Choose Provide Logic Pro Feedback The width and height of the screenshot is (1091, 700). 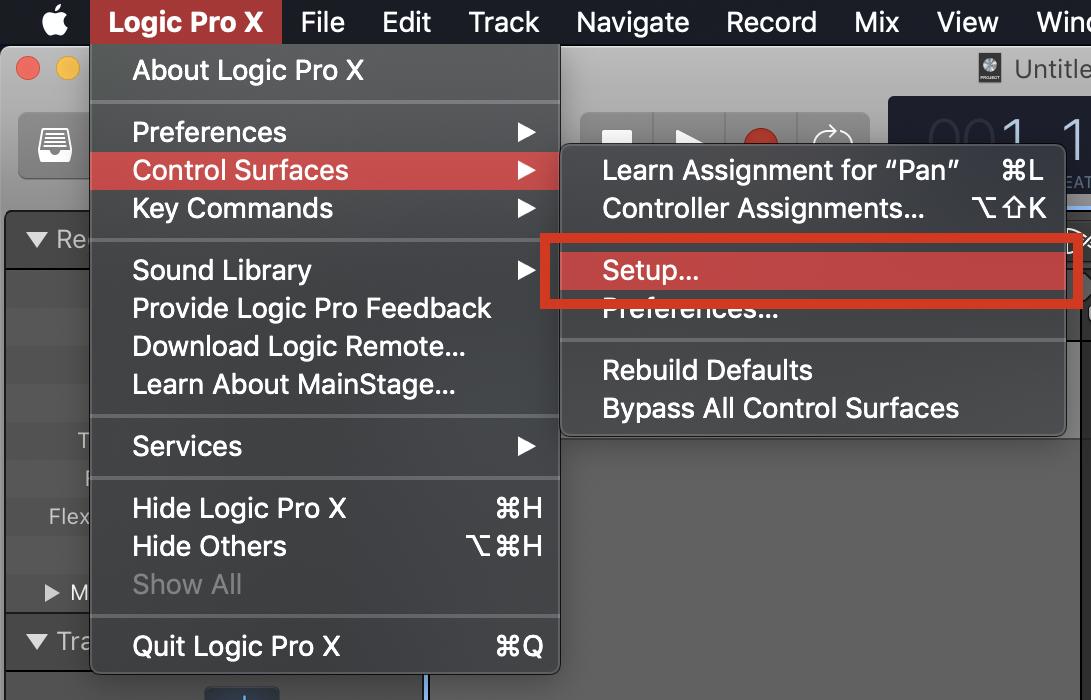[x=325, y=308]
